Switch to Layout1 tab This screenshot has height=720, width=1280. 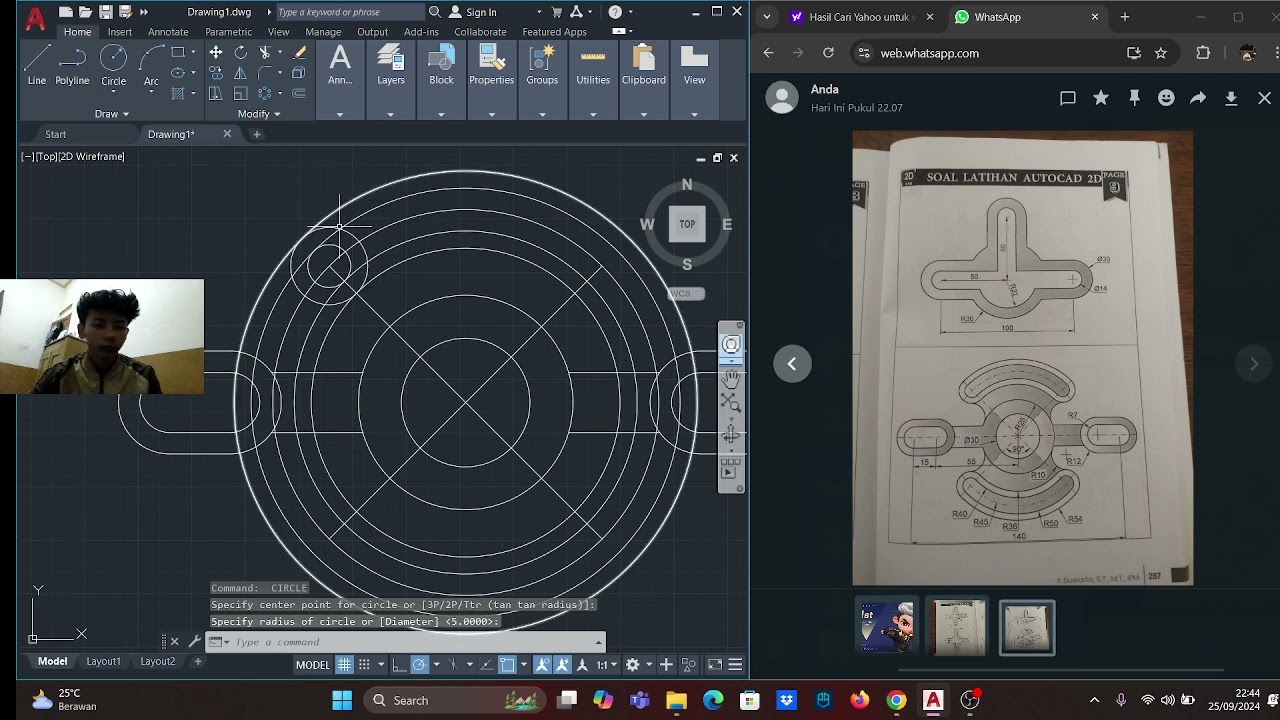(x=103, y=661)
